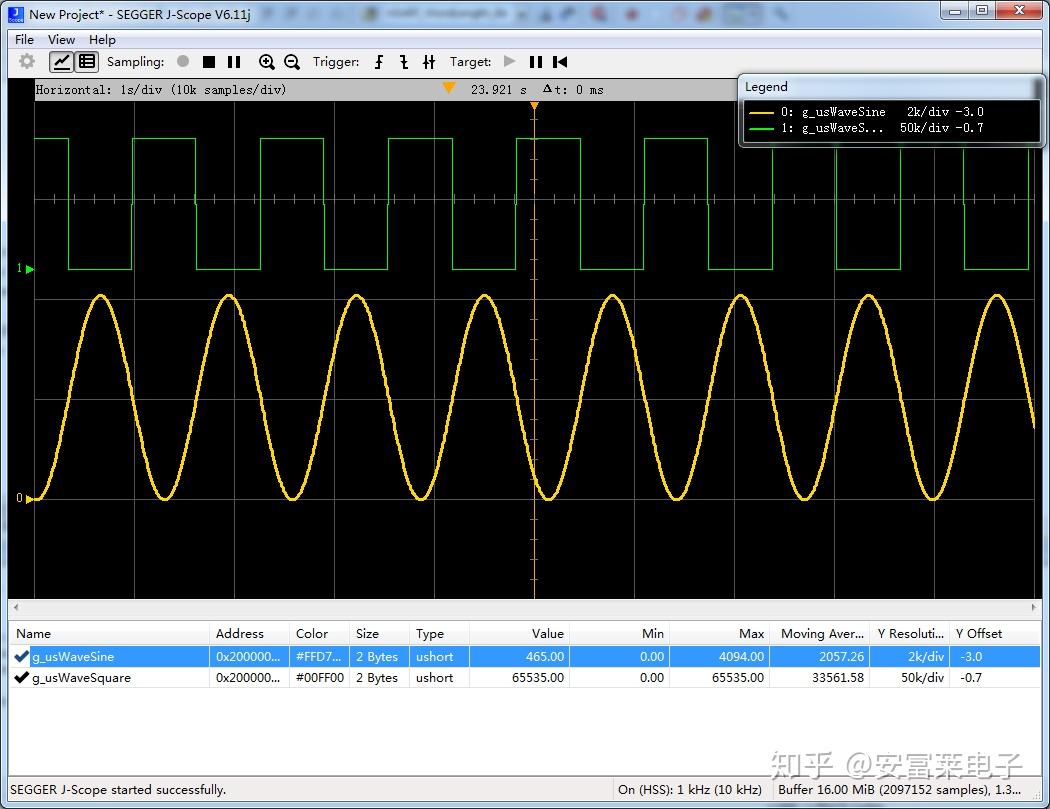Image resolution: width=1050 pixels, height=809 pixels.
Task: Toggle the graph view button
Action: [x=62, y=62]
